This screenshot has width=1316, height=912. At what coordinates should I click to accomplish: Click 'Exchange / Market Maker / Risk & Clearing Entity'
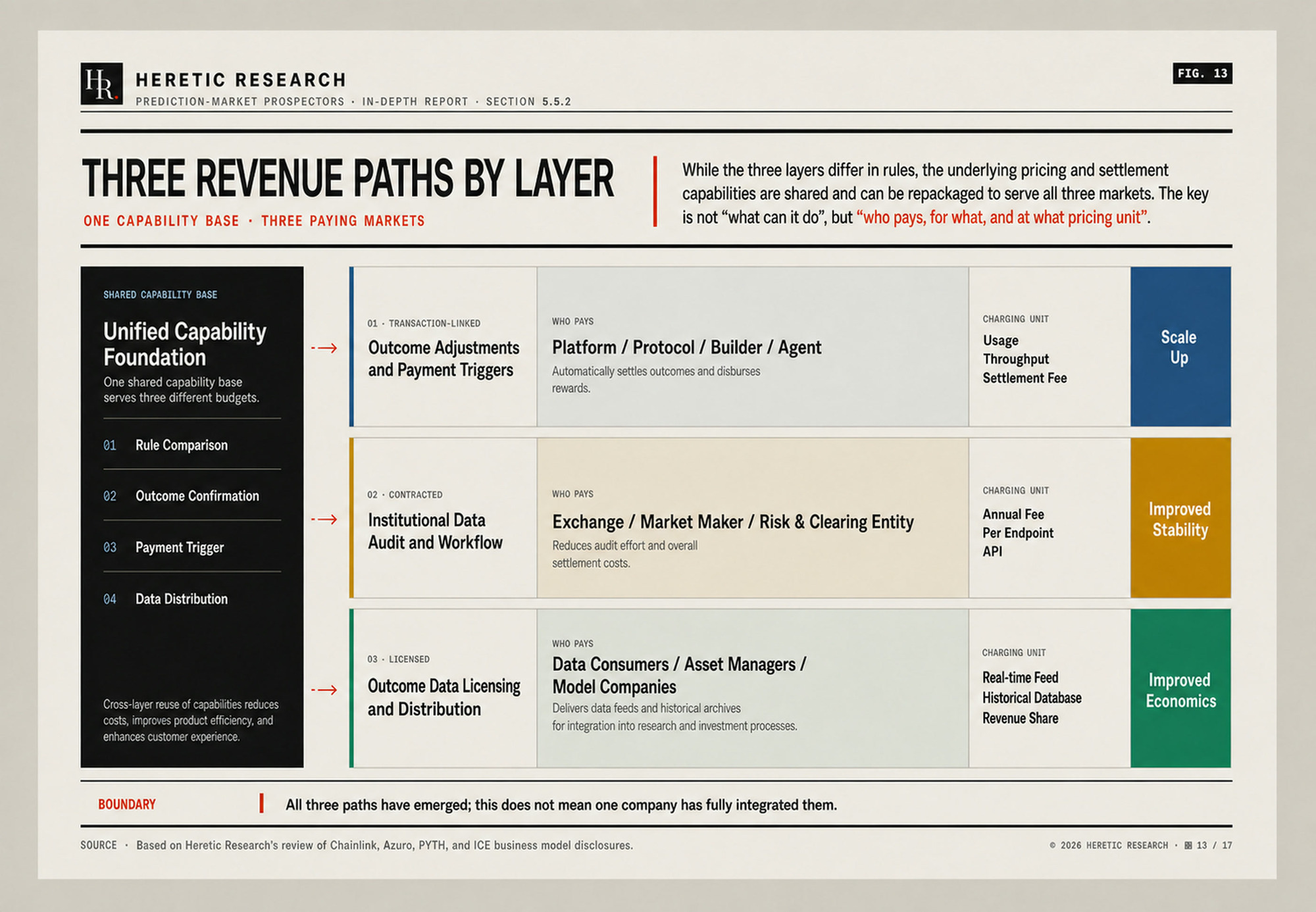tap(732, 522)
